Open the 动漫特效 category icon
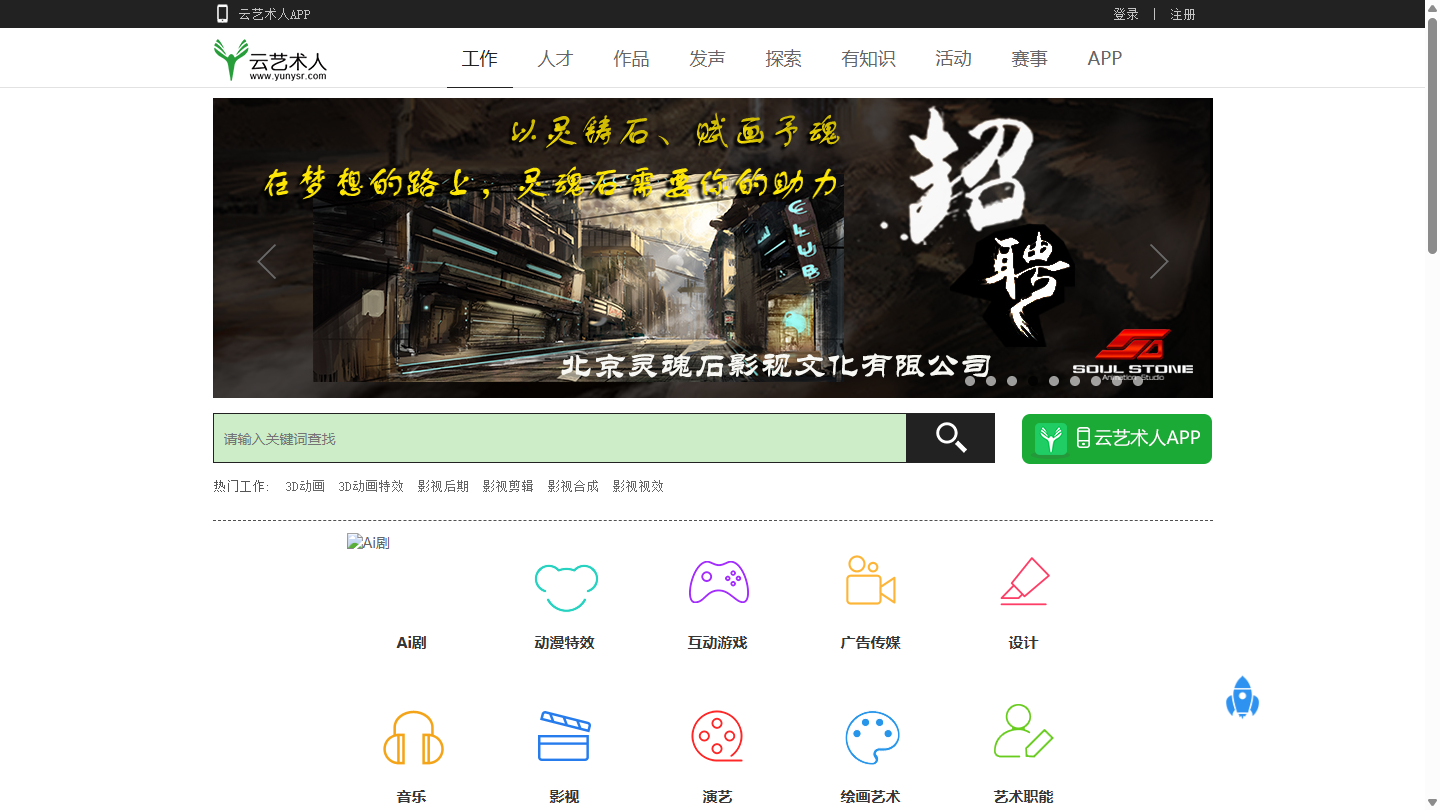Viewport: 1440px width, 810px height. (566, 587)
